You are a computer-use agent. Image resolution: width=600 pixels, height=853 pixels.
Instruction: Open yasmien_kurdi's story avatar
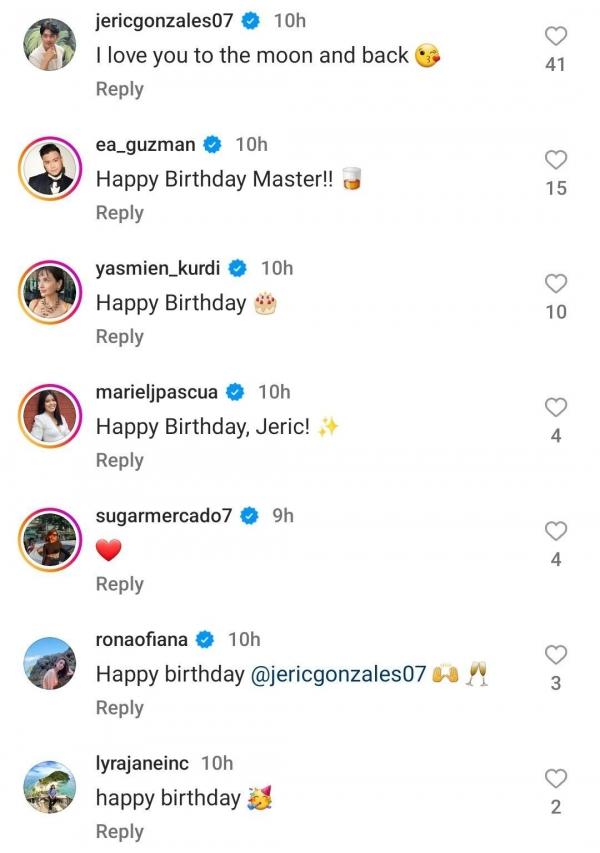pyautogui.click(x=48, y=293)
